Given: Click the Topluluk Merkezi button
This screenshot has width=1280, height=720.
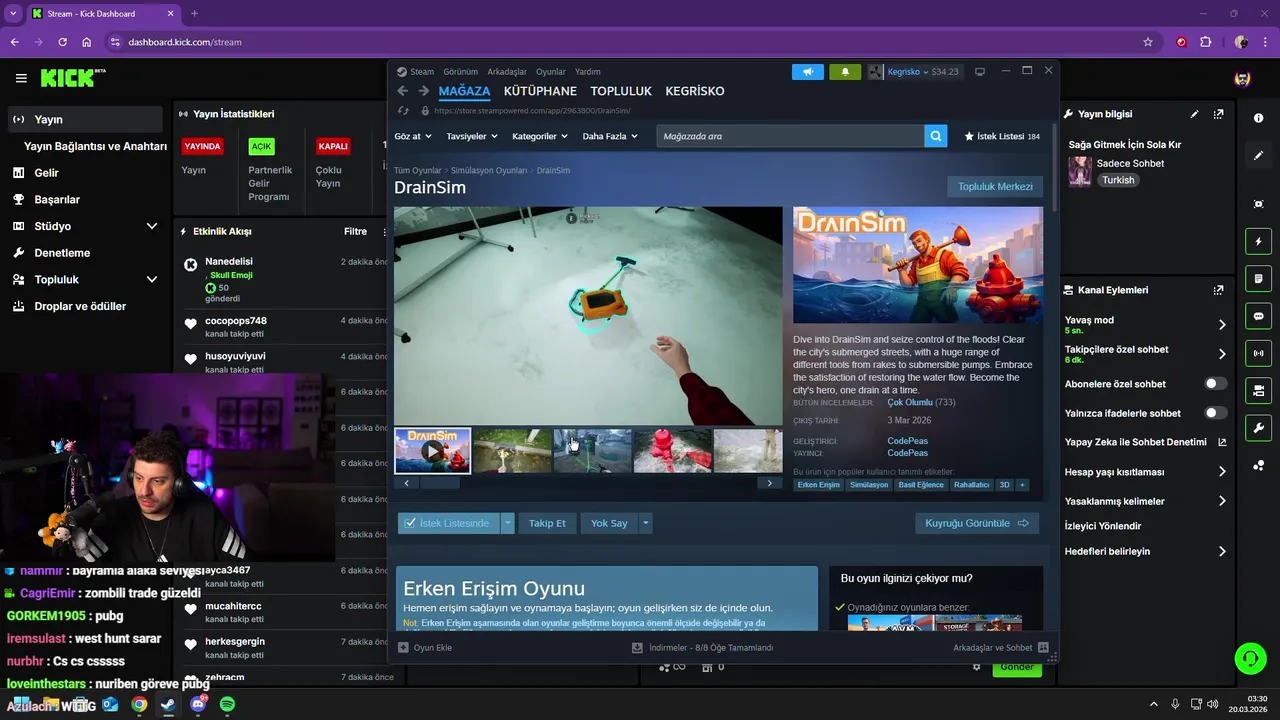Looking at the screenshot, I should tap(995, 187).
